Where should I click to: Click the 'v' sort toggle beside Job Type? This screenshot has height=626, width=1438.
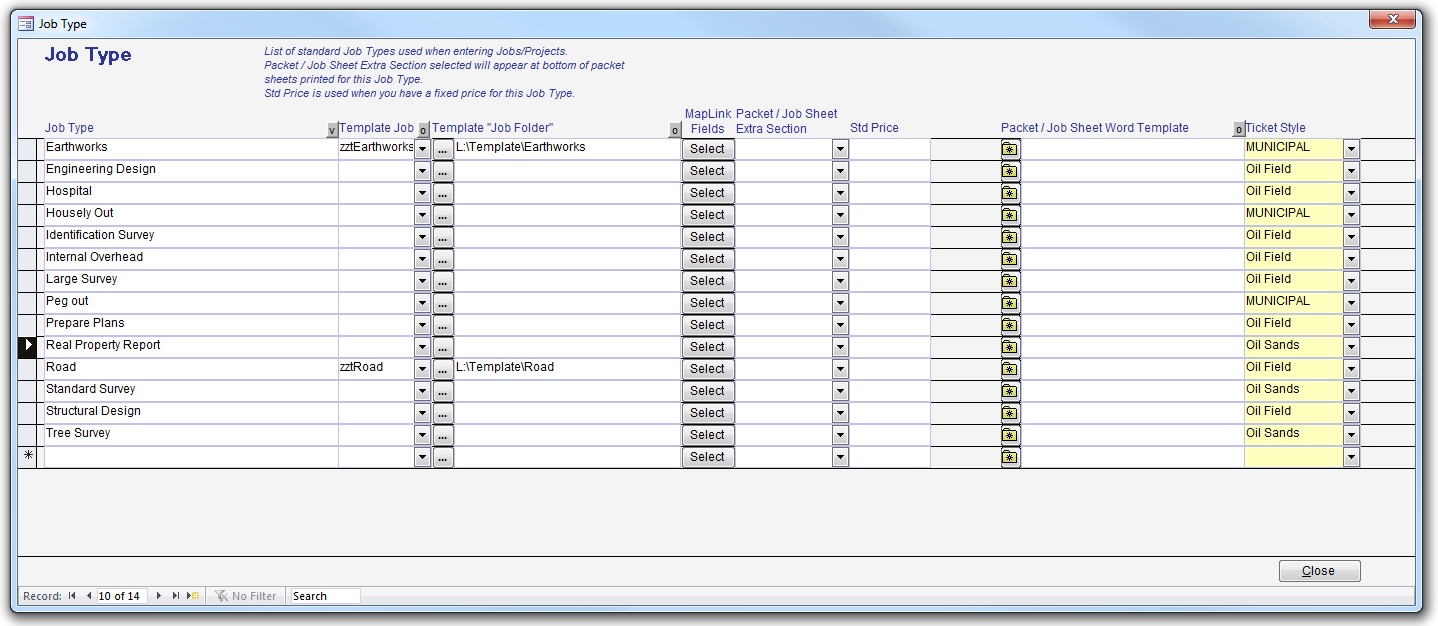tap(332, 130)
